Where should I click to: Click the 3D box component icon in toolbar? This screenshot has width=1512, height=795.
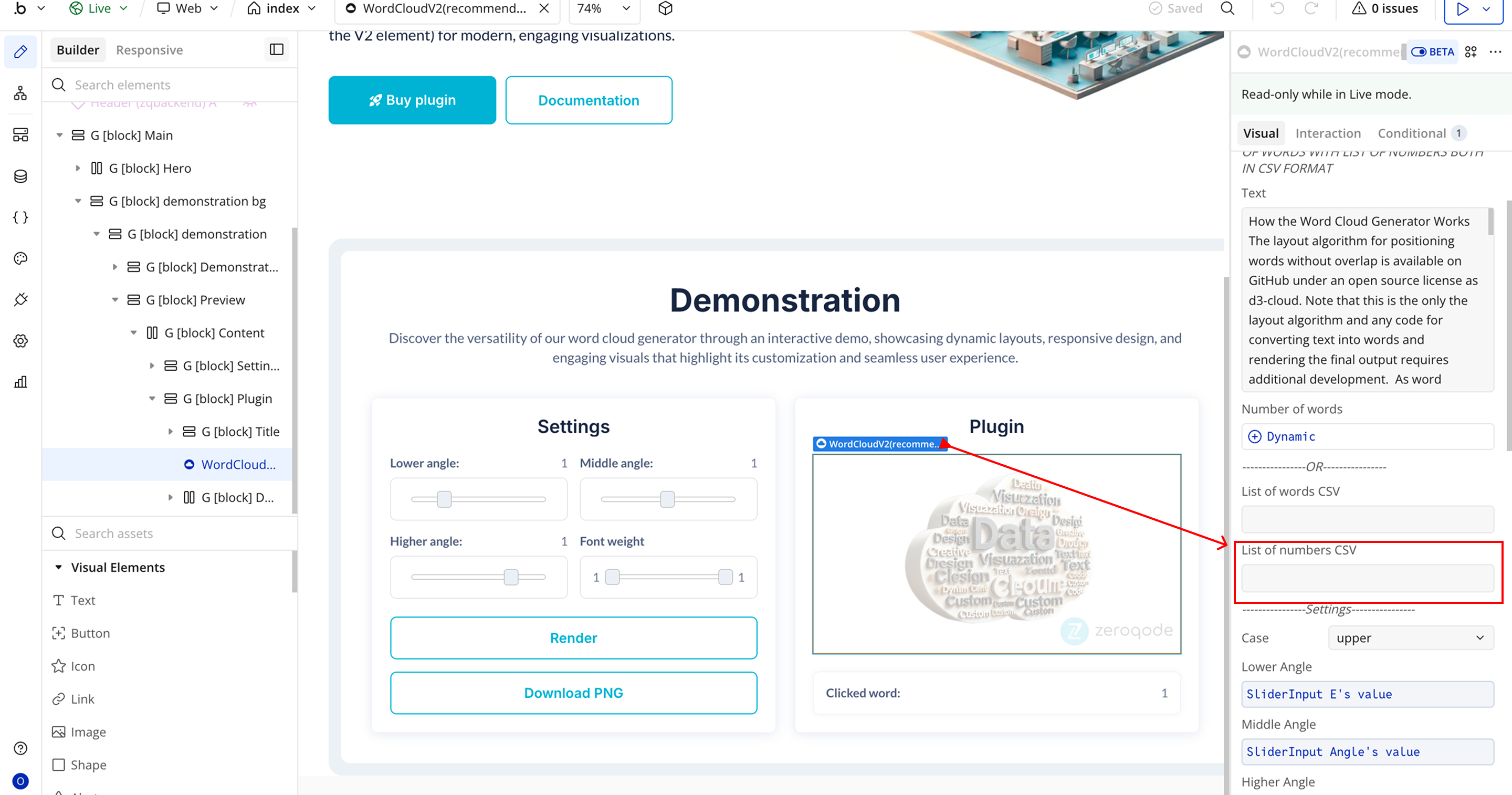coord(665,8)
